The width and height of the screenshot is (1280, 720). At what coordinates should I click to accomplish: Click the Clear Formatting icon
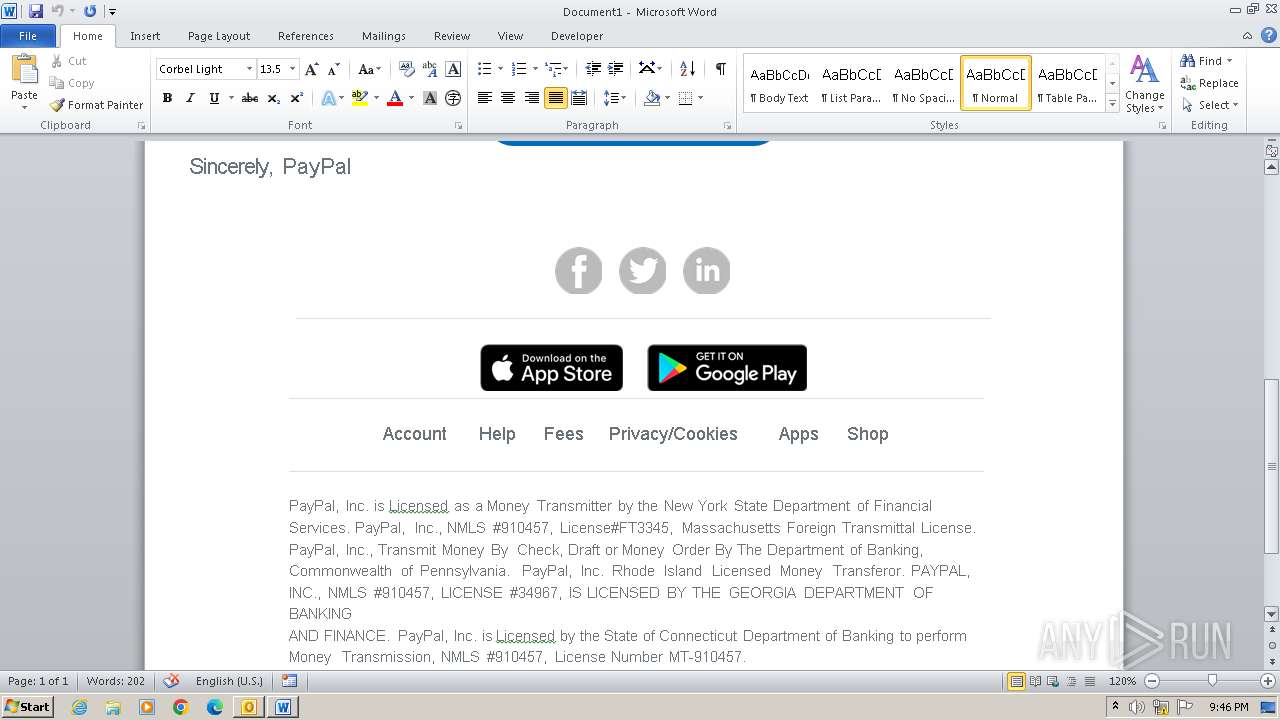[x=406, y=69]
